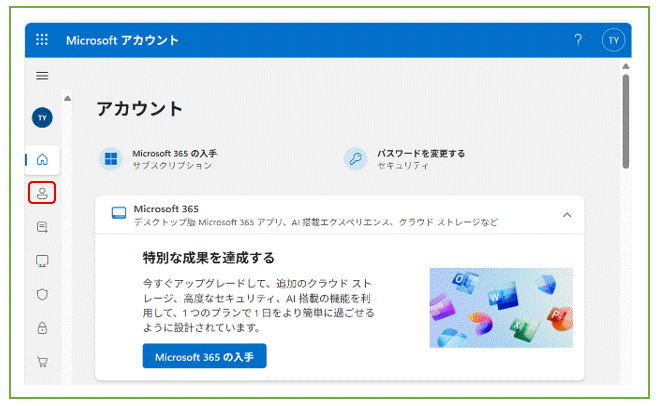Click the main page vertical scrollbar
Screen dimensions: 663x406
point(626,120)
